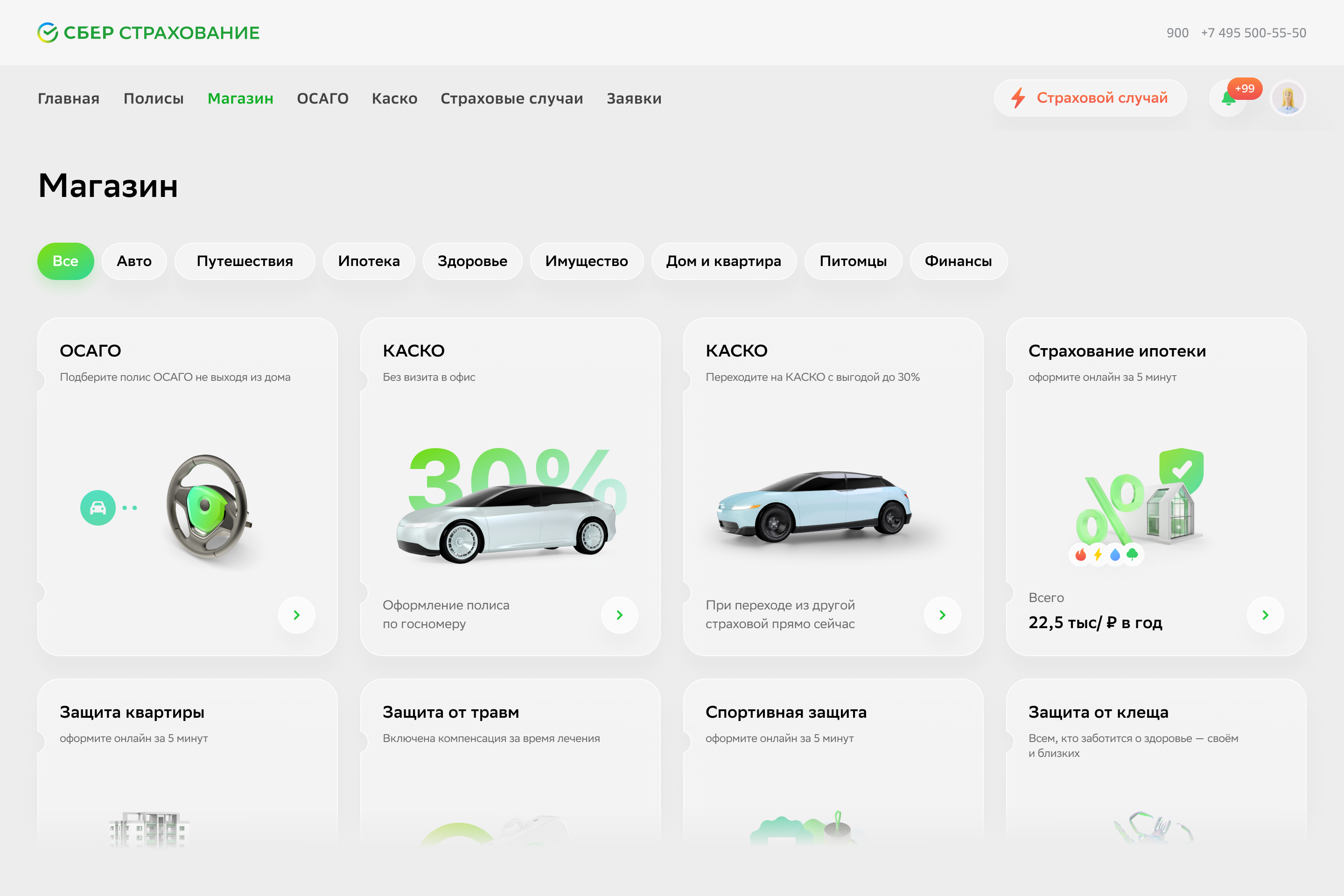Click the green car icon in ОСАГО card
Screen dimensions: 1344x896
(98, 507)
